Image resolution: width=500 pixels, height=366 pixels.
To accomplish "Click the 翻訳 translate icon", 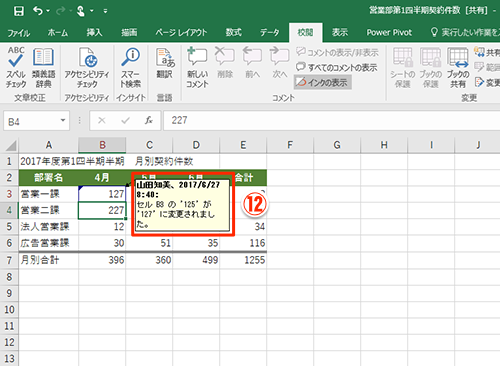I will pyautogui.click(x=165, y=63).
